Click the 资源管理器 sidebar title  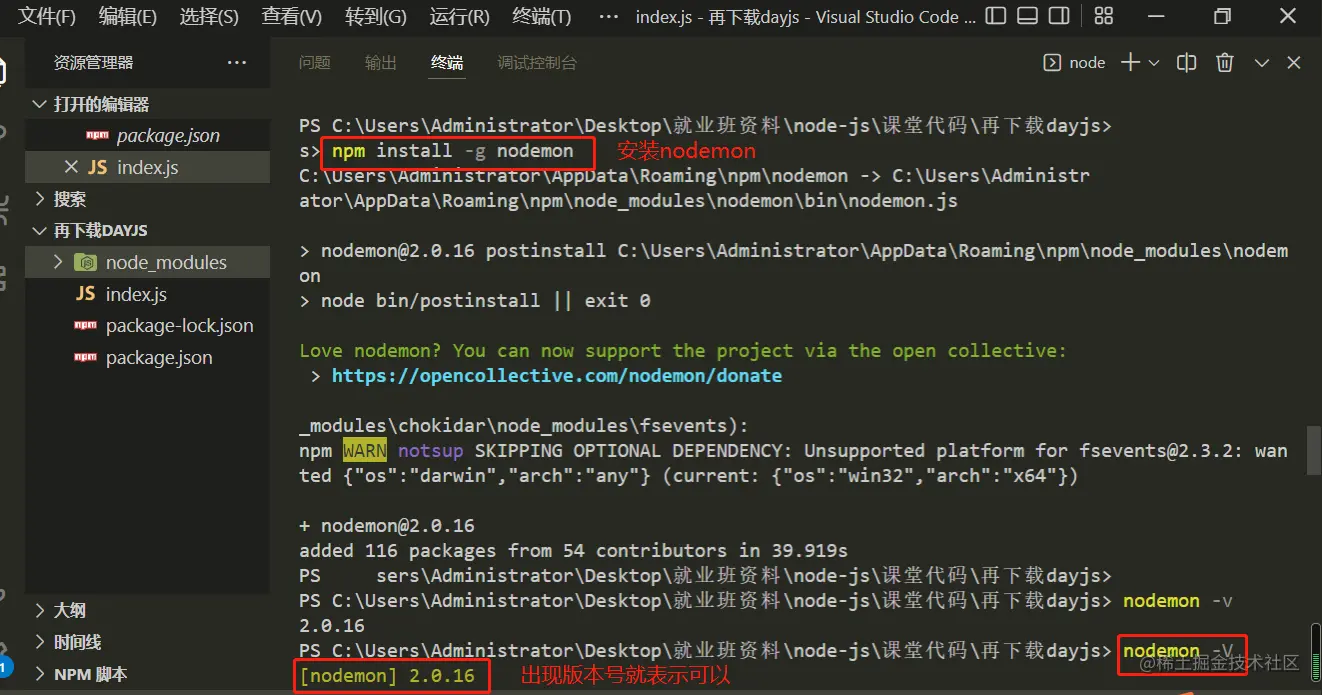(x=93, y=62)
